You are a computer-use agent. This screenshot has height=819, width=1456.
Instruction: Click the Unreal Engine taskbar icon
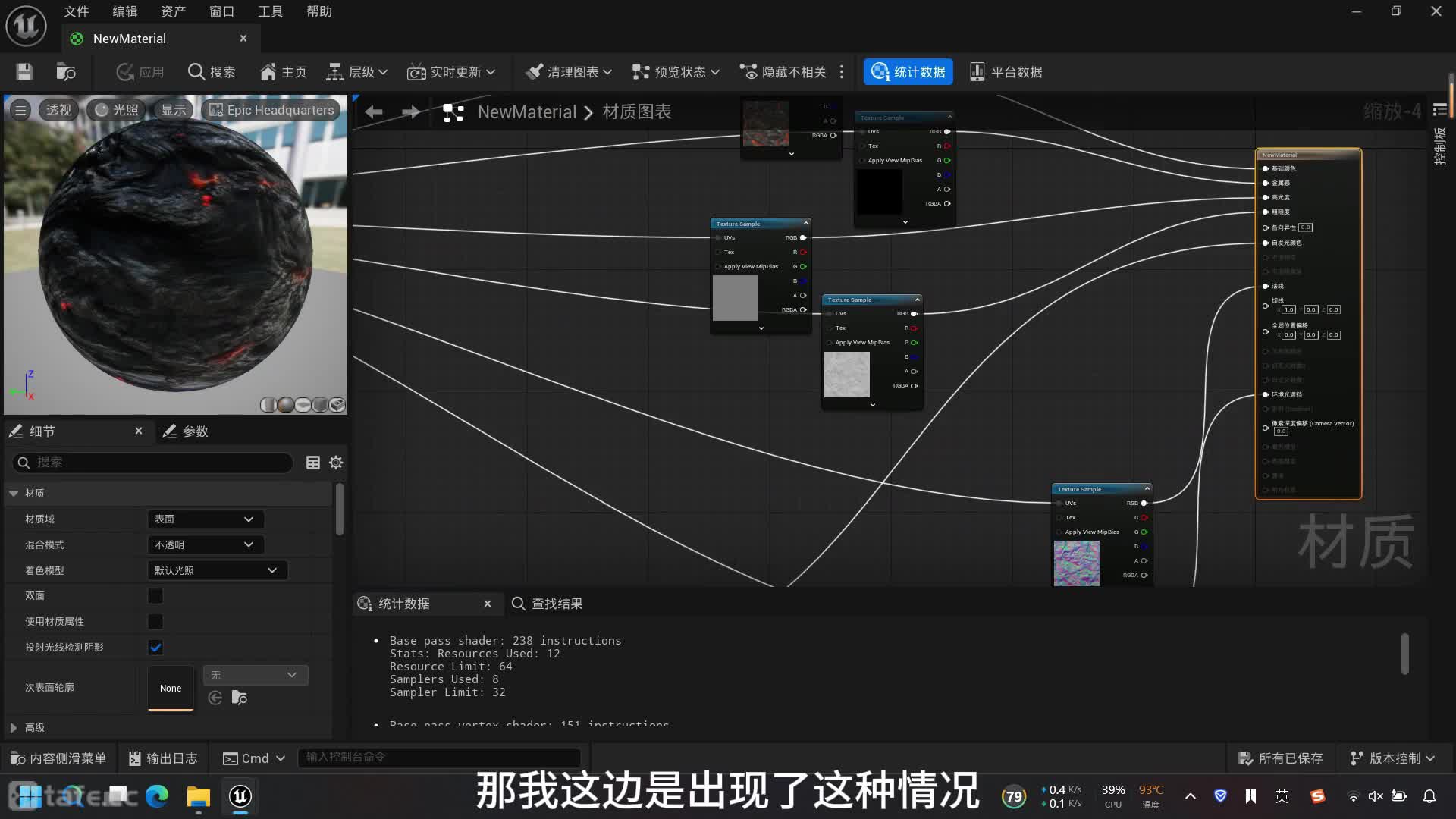240,795
